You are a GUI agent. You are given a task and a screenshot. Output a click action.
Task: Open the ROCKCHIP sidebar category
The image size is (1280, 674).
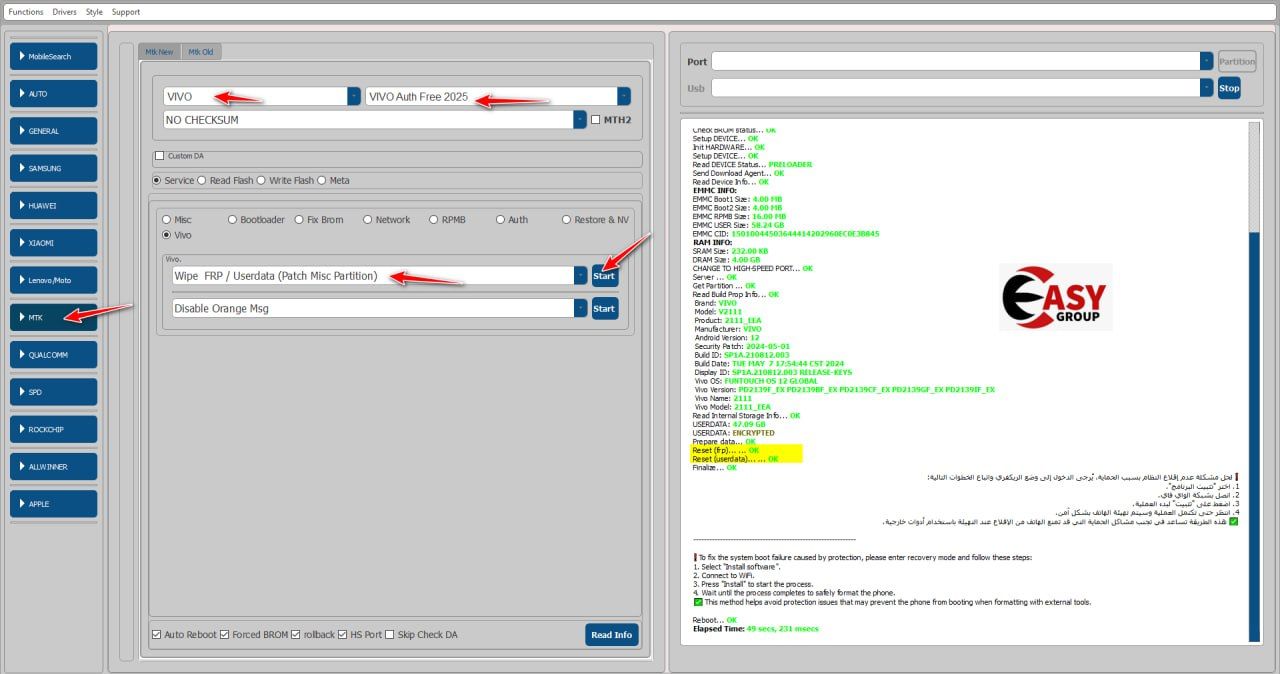point(53,430)
